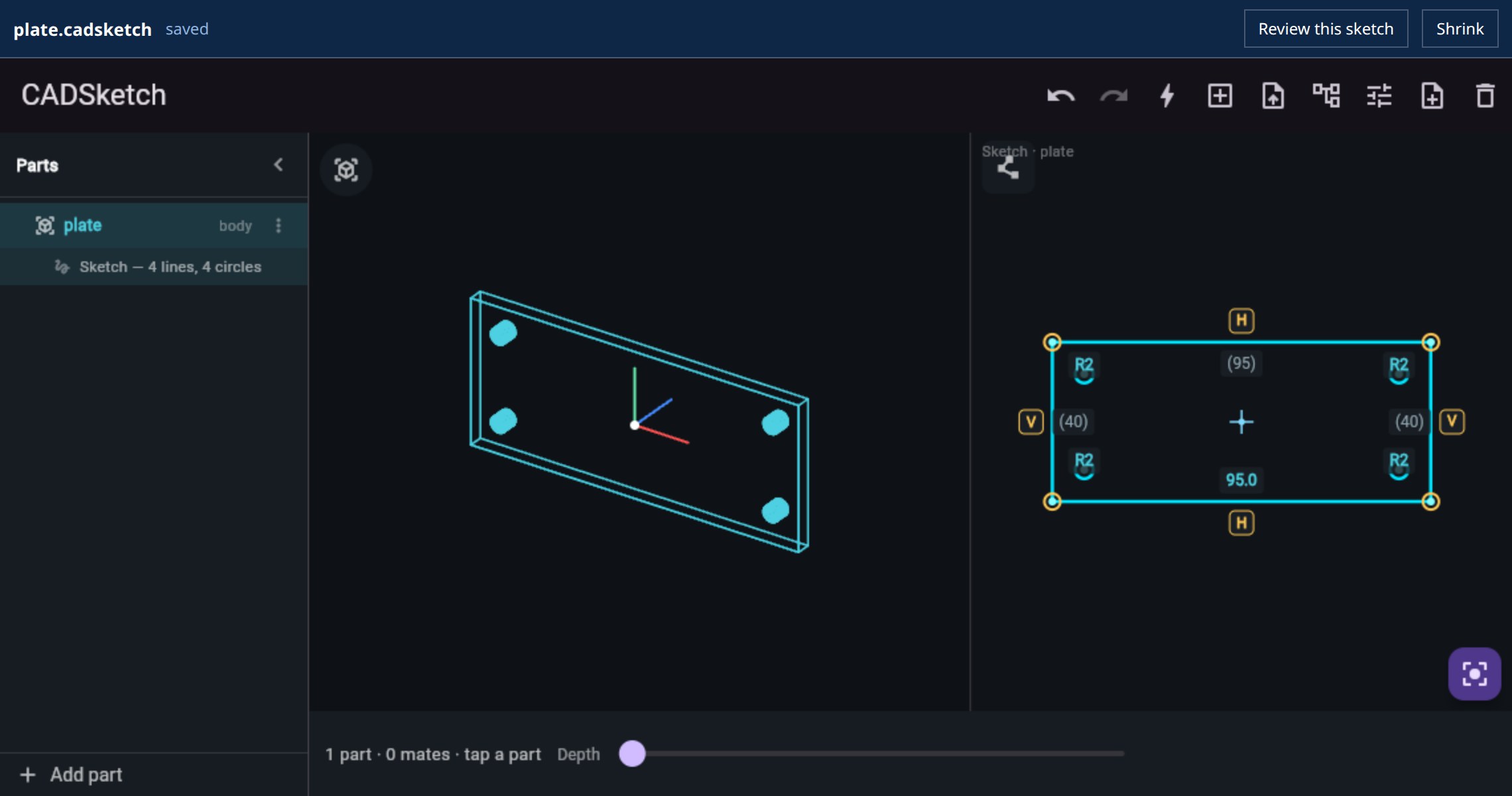
Task: Click the purple fit-view button
Action: [1474, 674]
